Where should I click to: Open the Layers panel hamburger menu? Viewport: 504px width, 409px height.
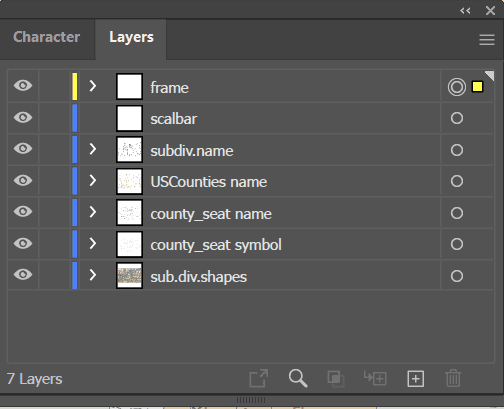click(x=487, y=40)
